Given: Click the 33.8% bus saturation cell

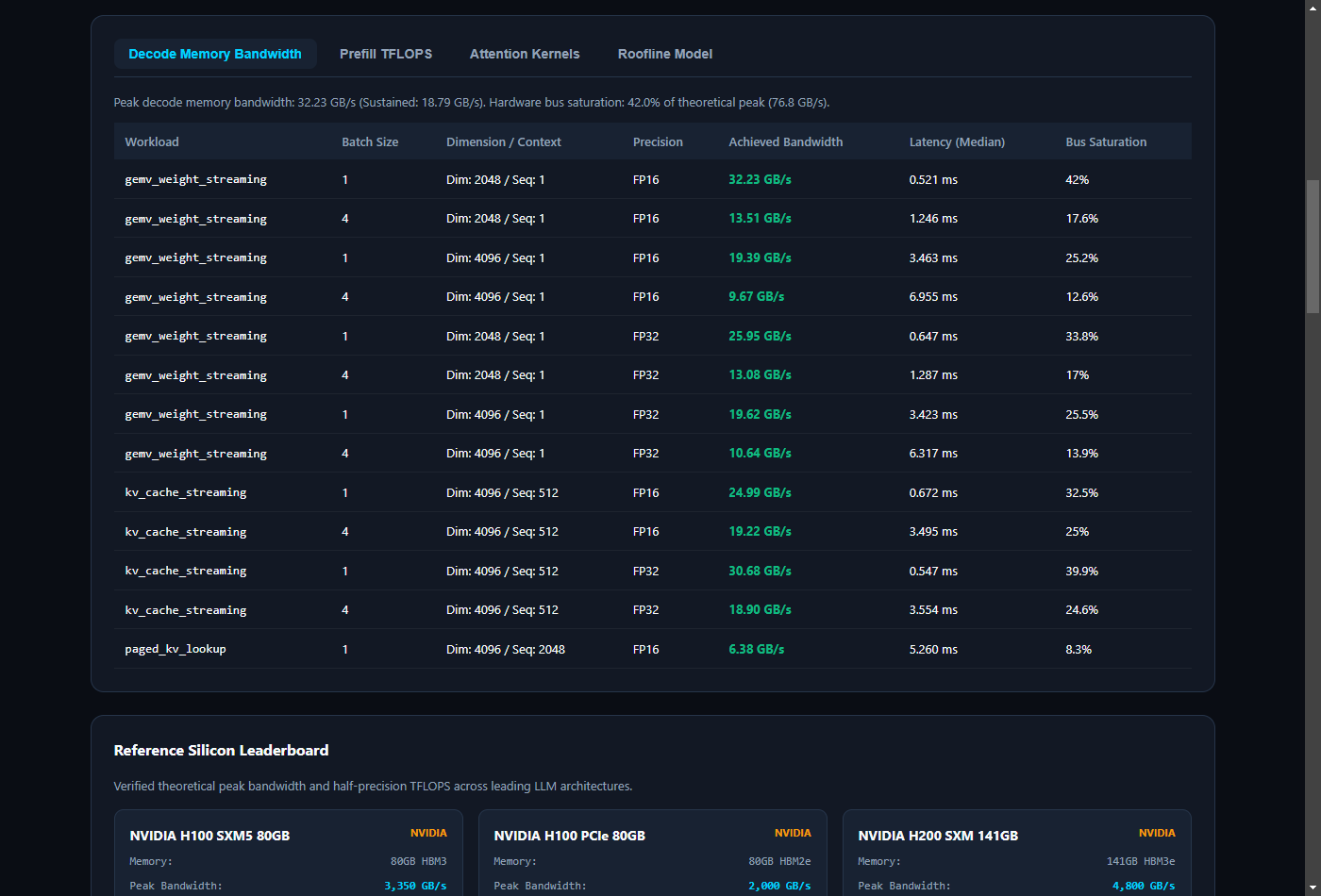Looking at the screenshot, I should pos(1081,336).
